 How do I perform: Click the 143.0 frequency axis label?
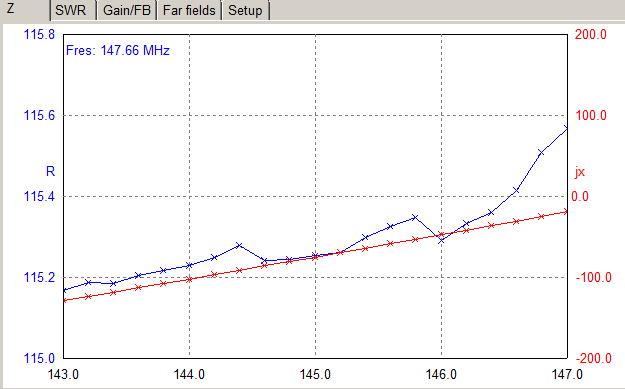tap(63, 375)
